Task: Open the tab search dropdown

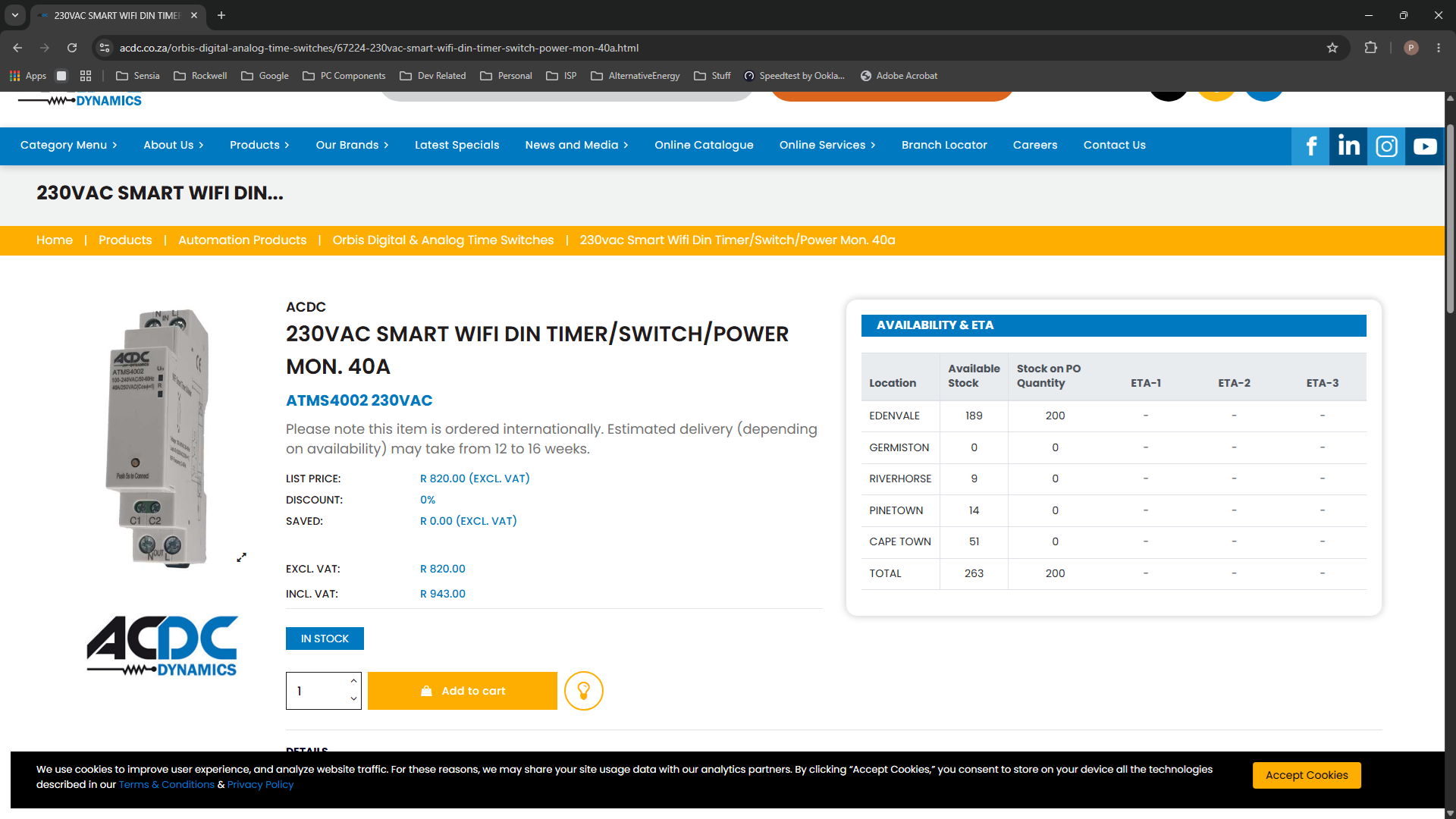Action: click(x=14, y=15)
